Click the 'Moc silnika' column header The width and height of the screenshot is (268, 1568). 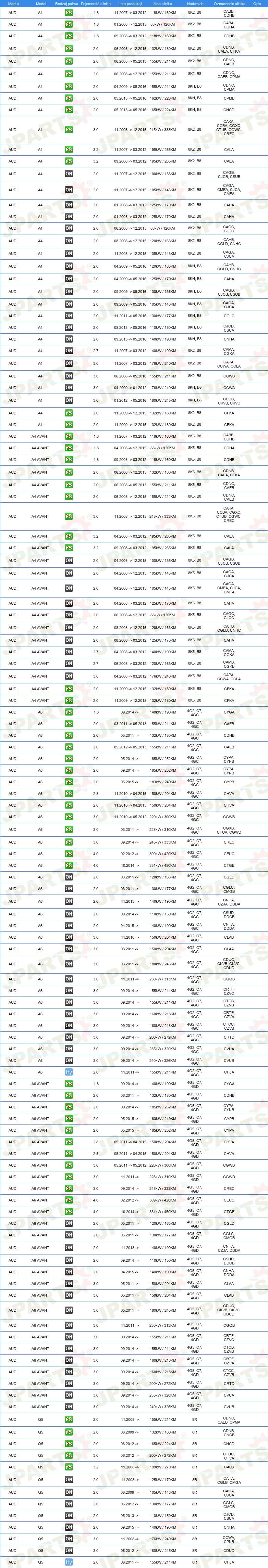click(x=163, y=4)
